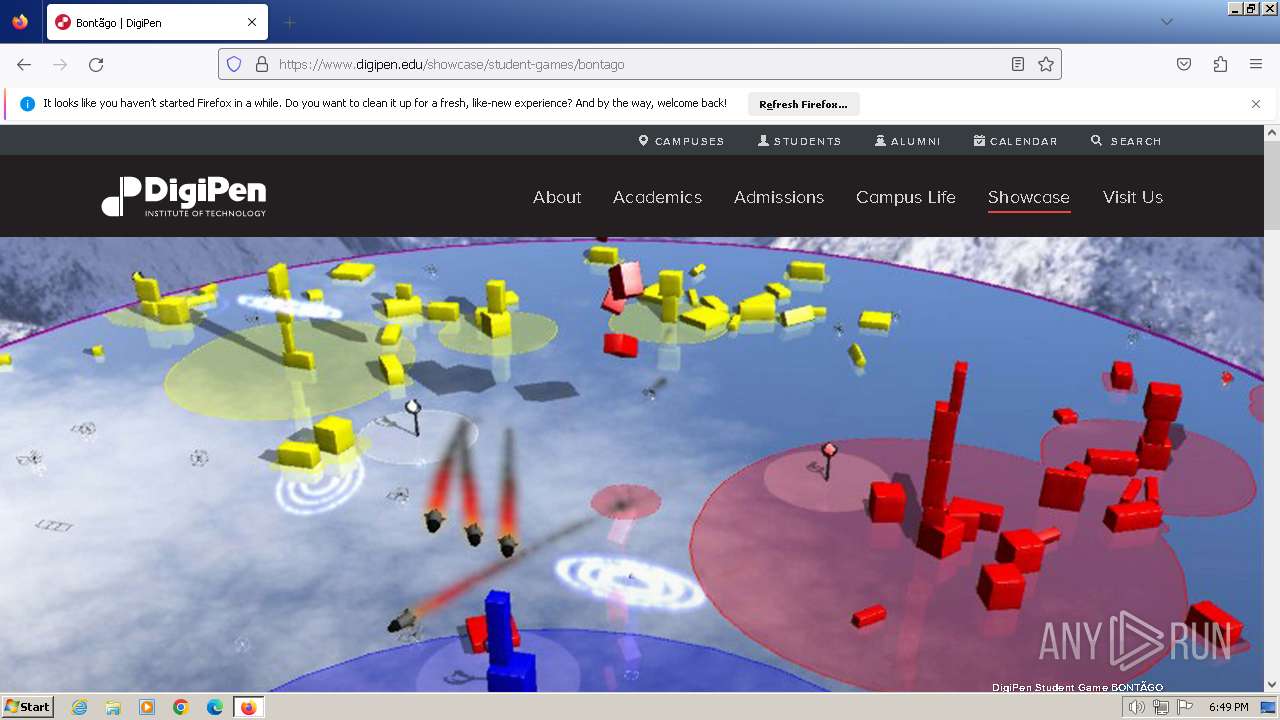Open the Students link
Image resolution: width=1280 pixels, height=720 pixels.
pos(799,141)
